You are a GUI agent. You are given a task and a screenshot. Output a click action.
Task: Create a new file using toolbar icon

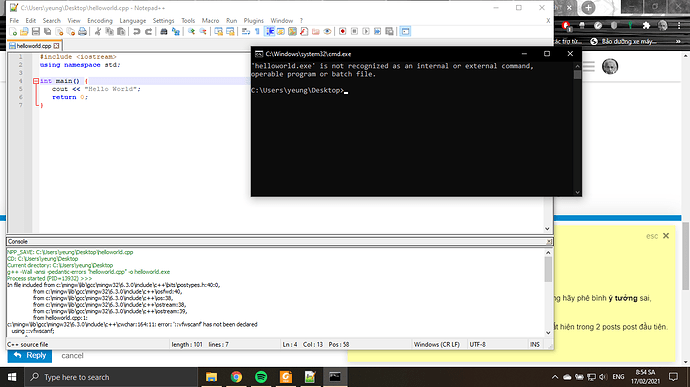pyautogui.click(x=13, y=32)
